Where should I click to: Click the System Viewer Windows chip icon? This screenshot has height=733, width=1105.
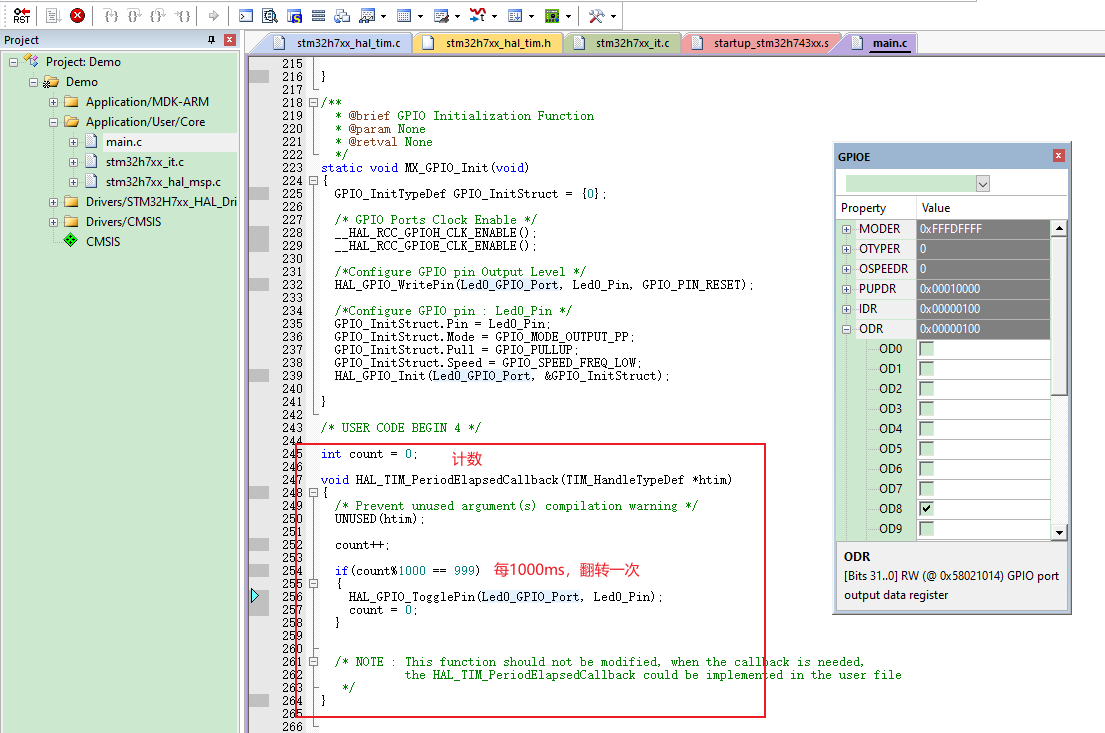[x=552, y=16]
